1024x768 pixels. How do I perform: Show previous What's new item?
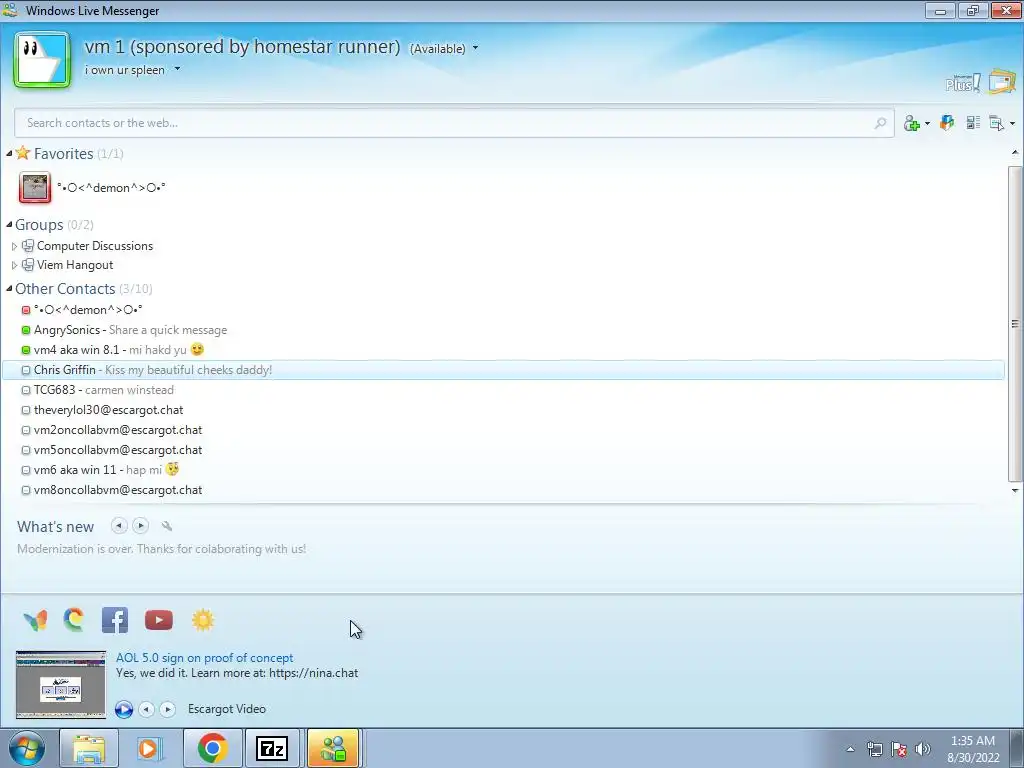point(118,526)
